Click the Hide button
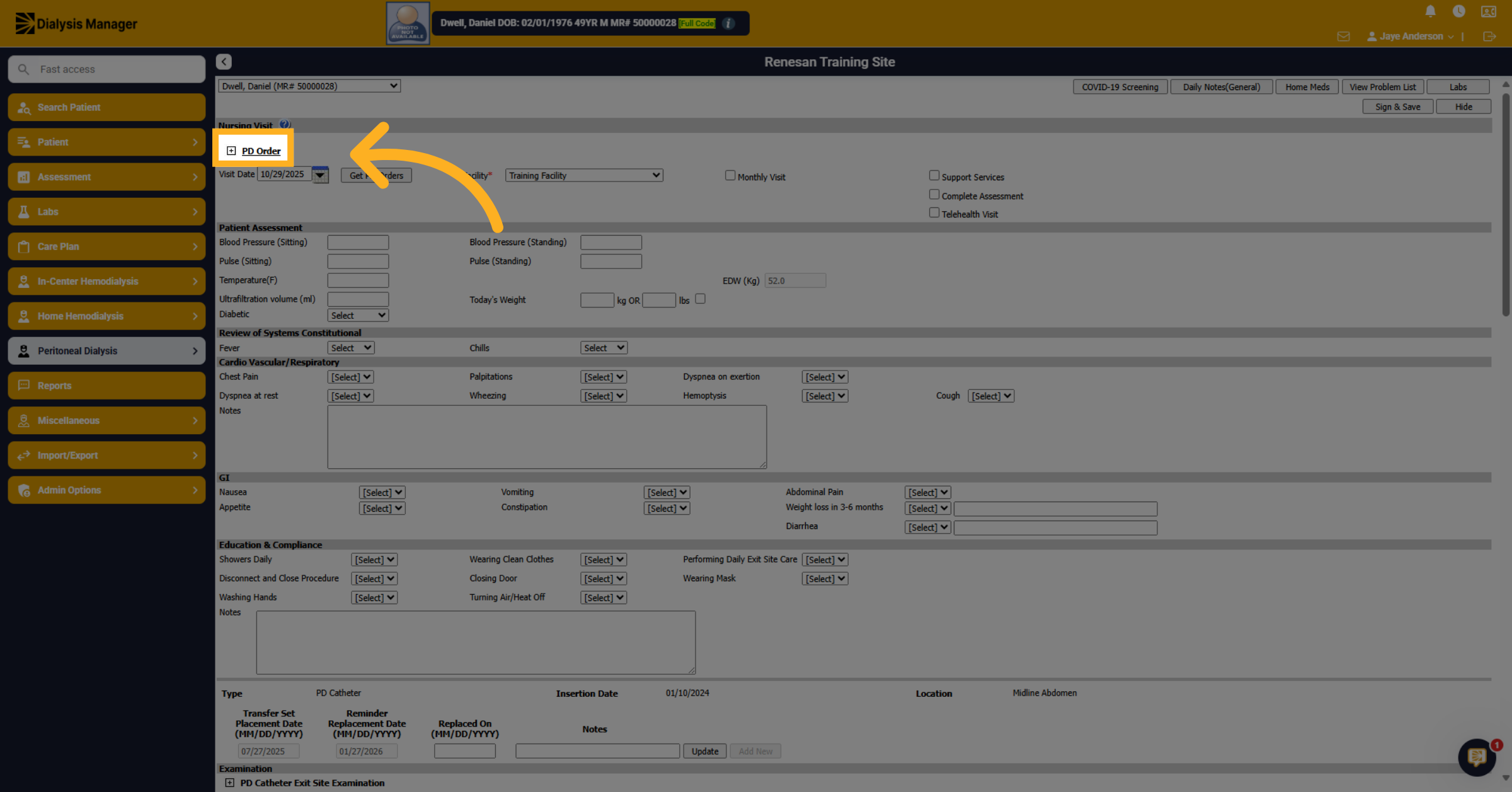 point(1463,106)
